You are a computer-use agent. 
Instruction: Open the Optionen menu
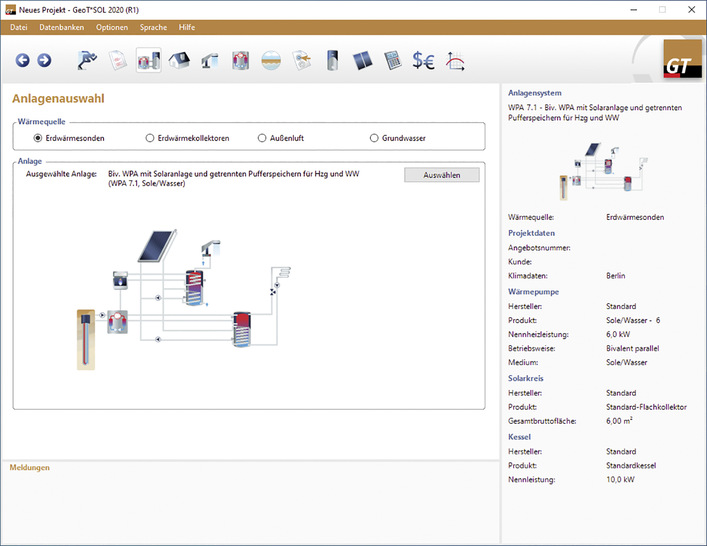[x=112, y=27]
